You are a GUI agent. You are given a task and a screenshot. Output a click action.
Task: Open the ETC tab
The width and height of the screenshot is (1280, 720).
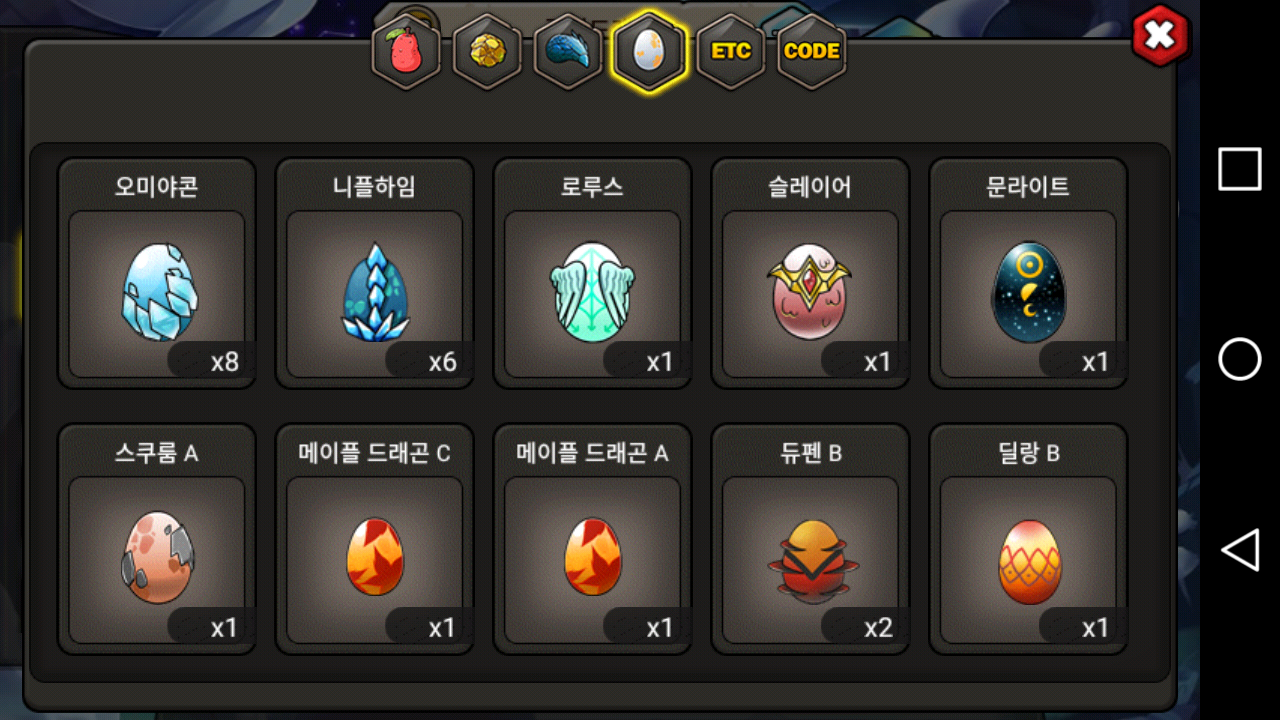click(730, 51)
